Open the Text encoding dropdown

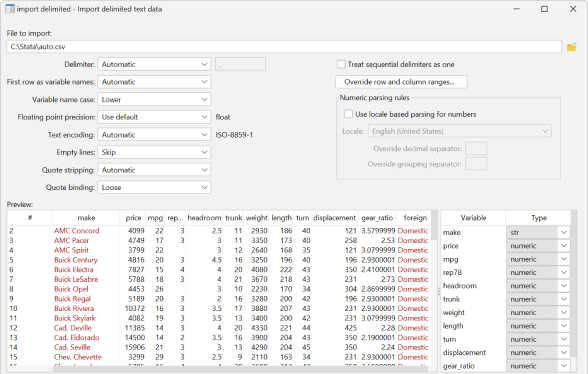[154, 135]
